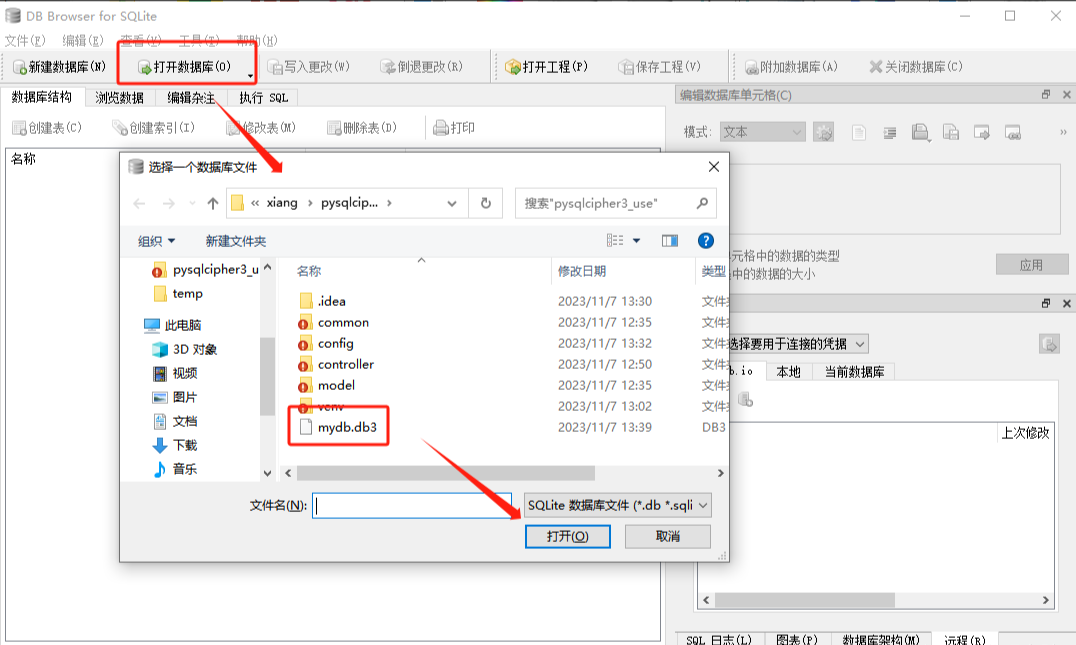Toggle the preview pane icon
The image size is (1076, 645).
point(670,240)
